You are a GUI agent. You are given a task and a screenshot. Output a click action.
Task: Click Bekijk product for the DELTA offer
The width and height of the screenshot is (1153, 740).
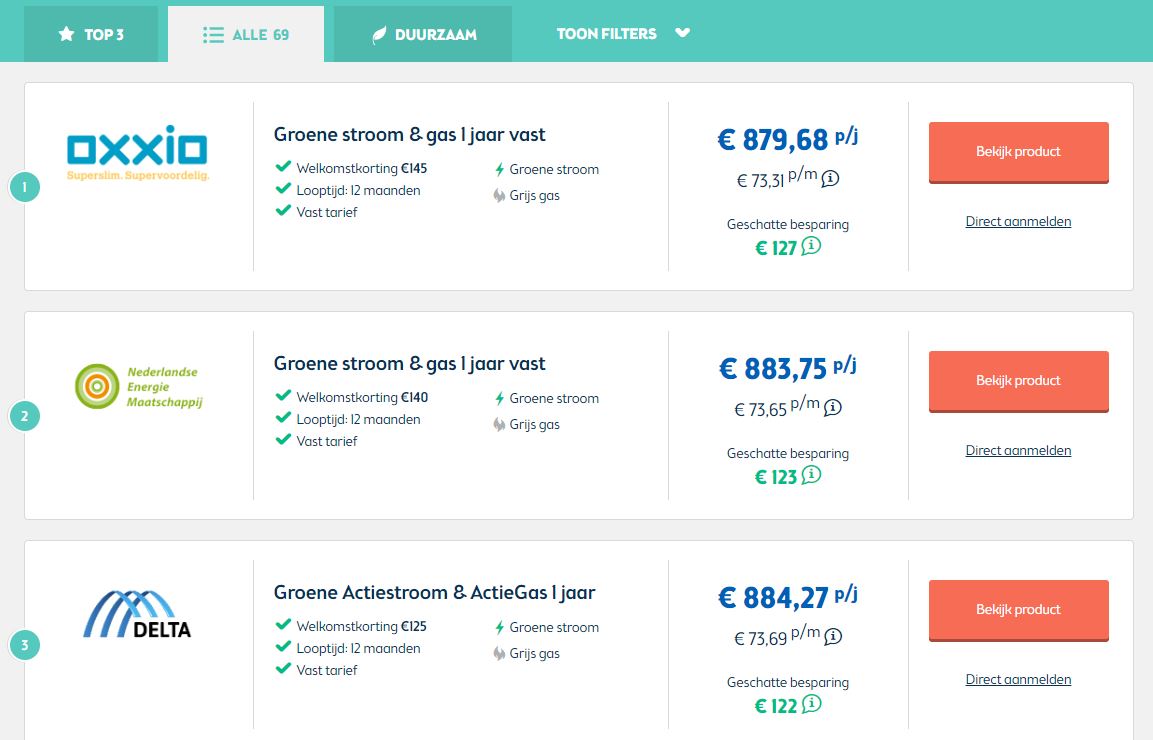pos(1018,610)
